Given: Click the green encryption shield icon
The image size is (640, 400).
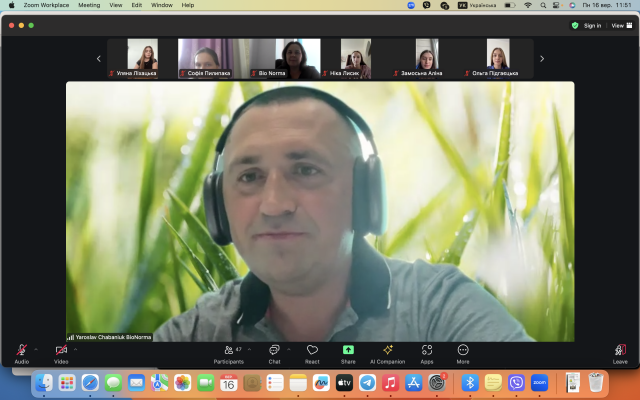Looking at the screenshot, I should tap(575, 26).
